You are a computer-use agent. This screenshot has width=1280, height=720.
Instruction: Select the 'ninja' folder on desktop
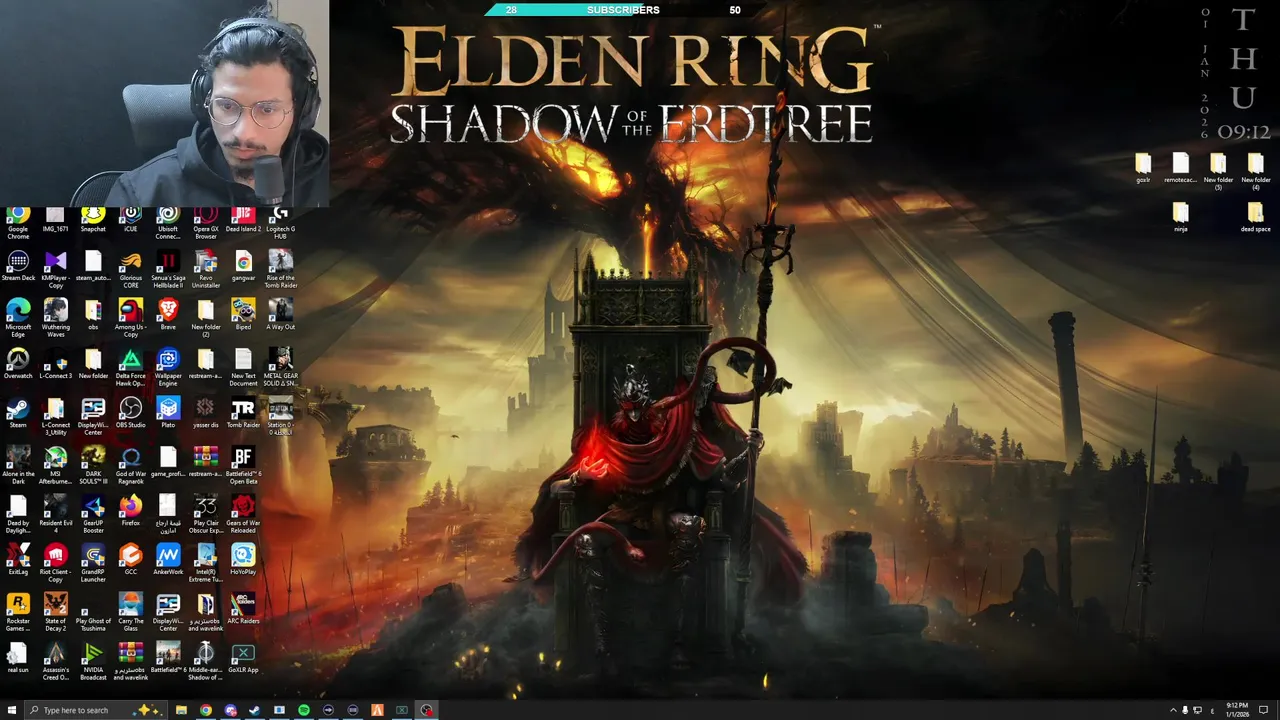click(x=1181, y=217)
